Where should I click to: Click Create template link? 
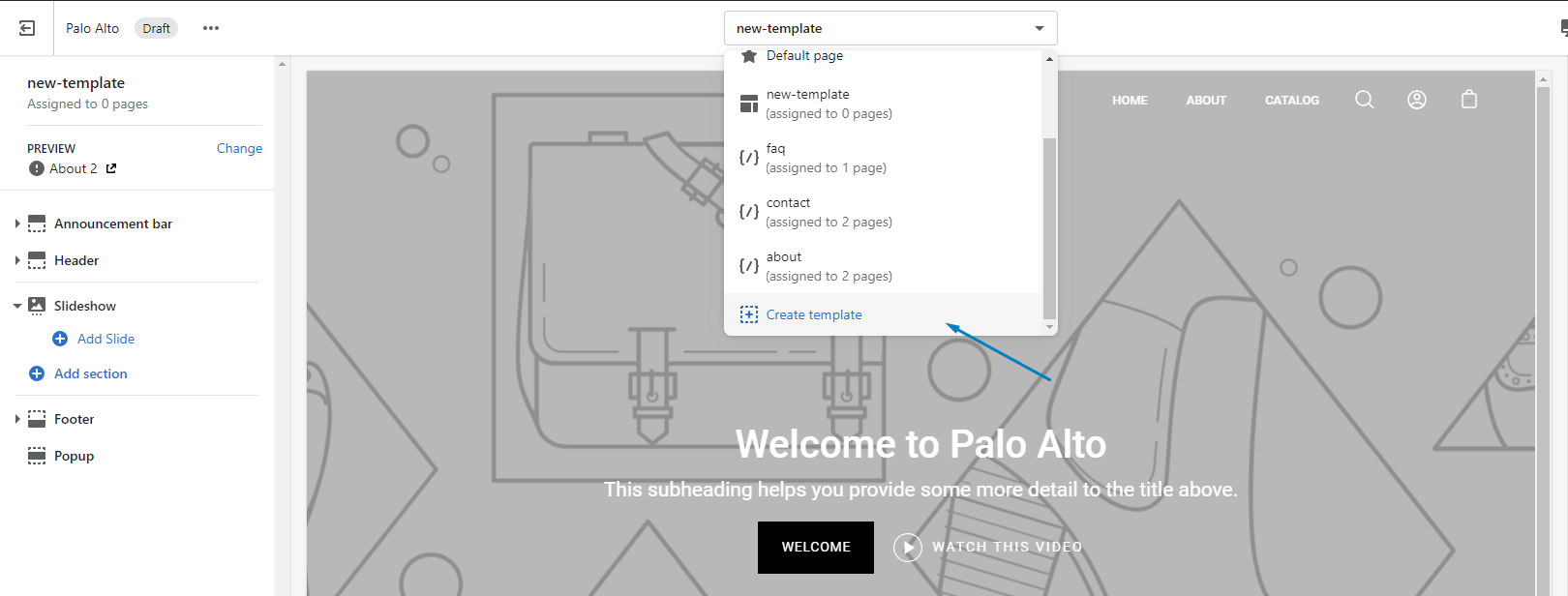814,314
